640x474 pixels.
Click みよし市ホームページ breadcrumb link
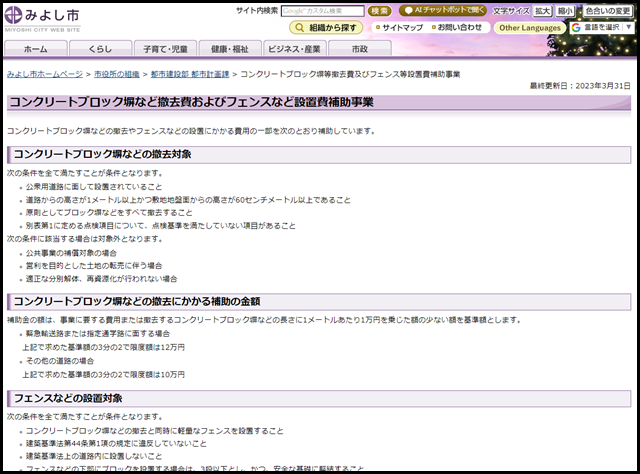point(45,75)
